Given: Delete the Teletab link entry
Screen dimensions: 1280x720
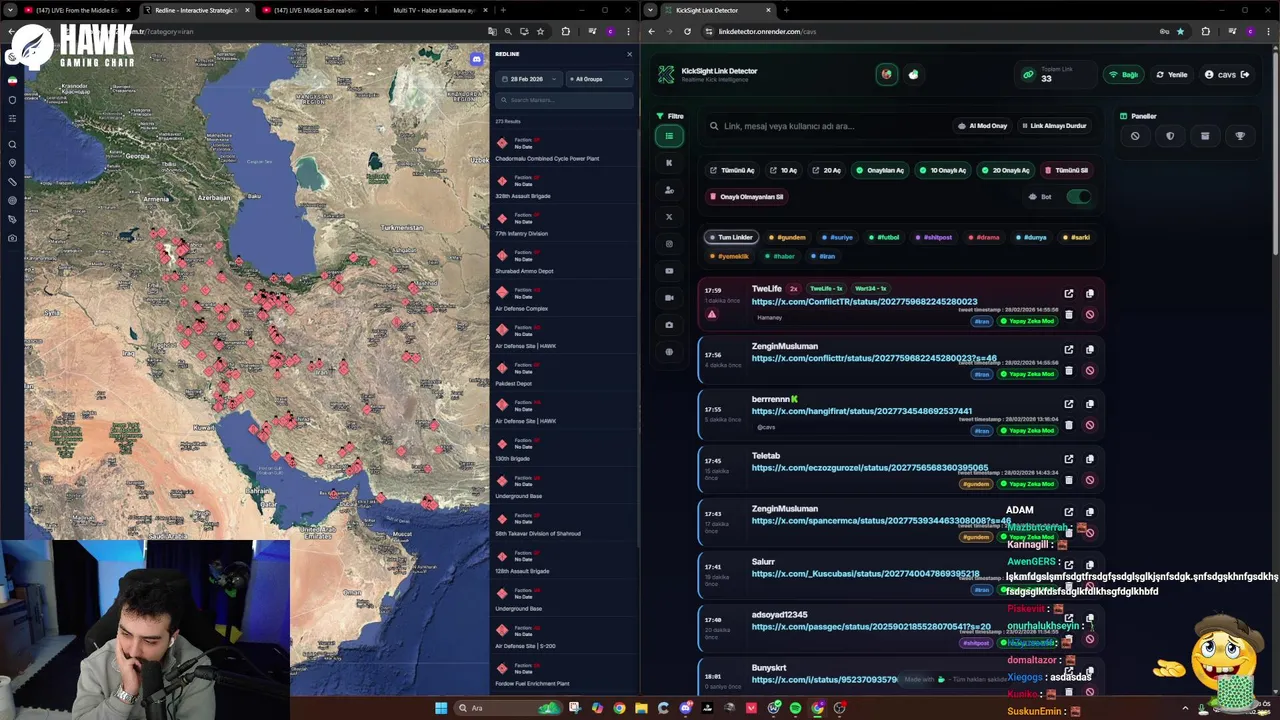Looking at the screenshot, I should pyautogui.click(x=1069, y=480).
